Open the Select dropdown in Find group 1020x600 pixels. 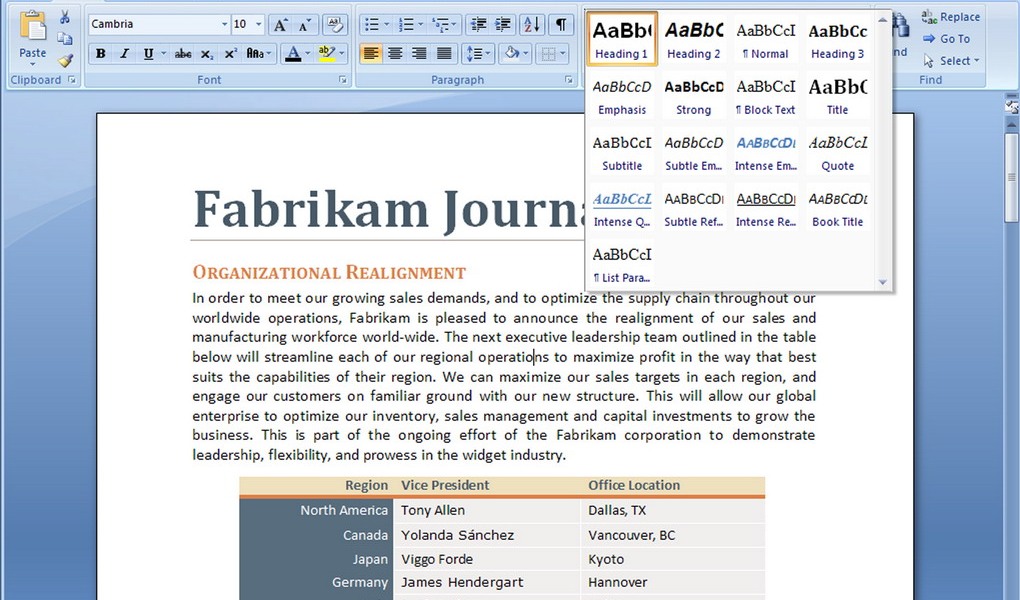951,61
